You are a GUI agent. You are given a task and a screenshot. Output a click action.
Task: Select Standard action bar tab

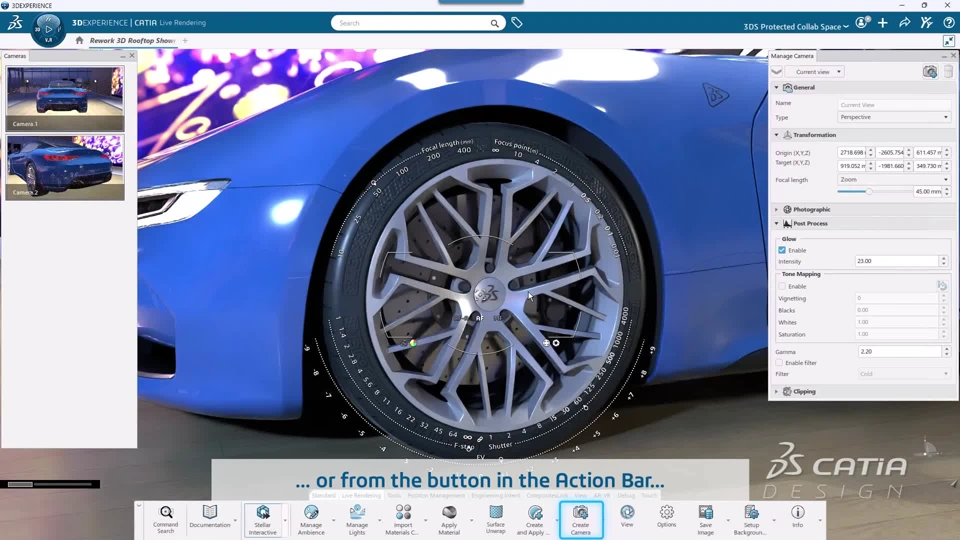click(x=323, y=495)
